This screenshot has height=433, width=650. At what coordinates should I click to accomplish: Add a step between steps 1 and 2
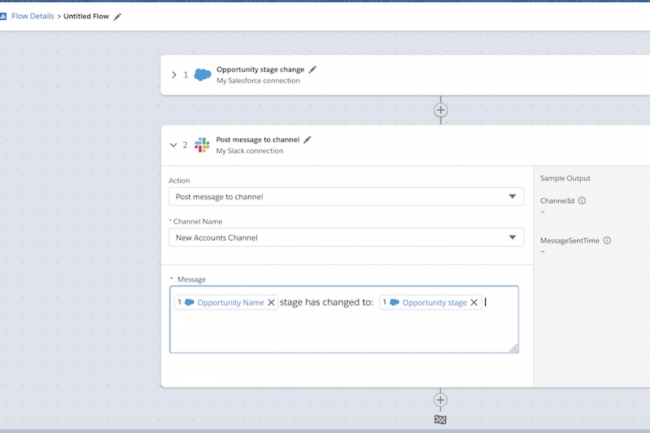pyautogui.click(x=440, y=110)
